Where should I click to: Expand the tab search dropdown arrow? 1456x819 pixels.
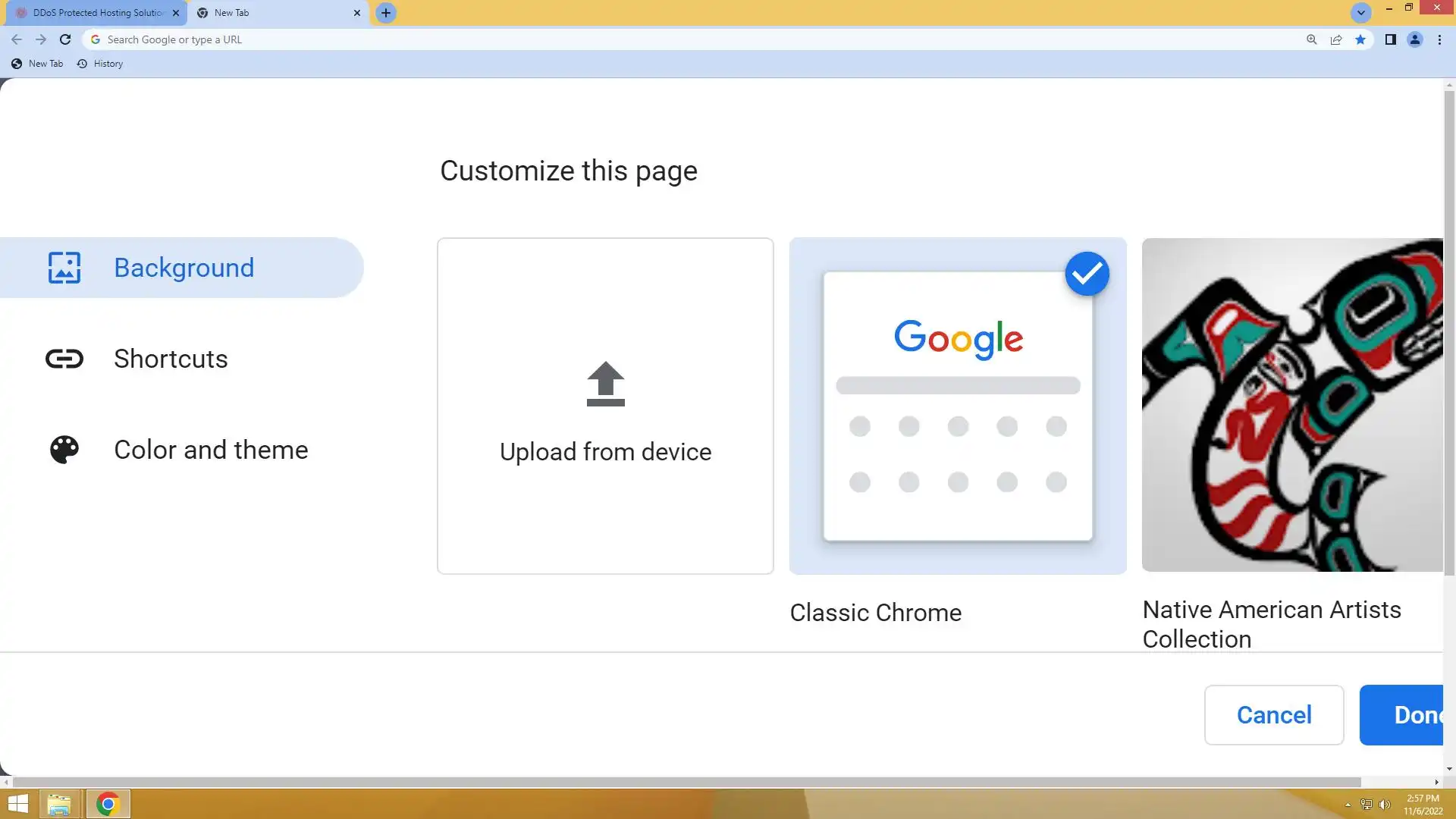(x=1360, y=13)
